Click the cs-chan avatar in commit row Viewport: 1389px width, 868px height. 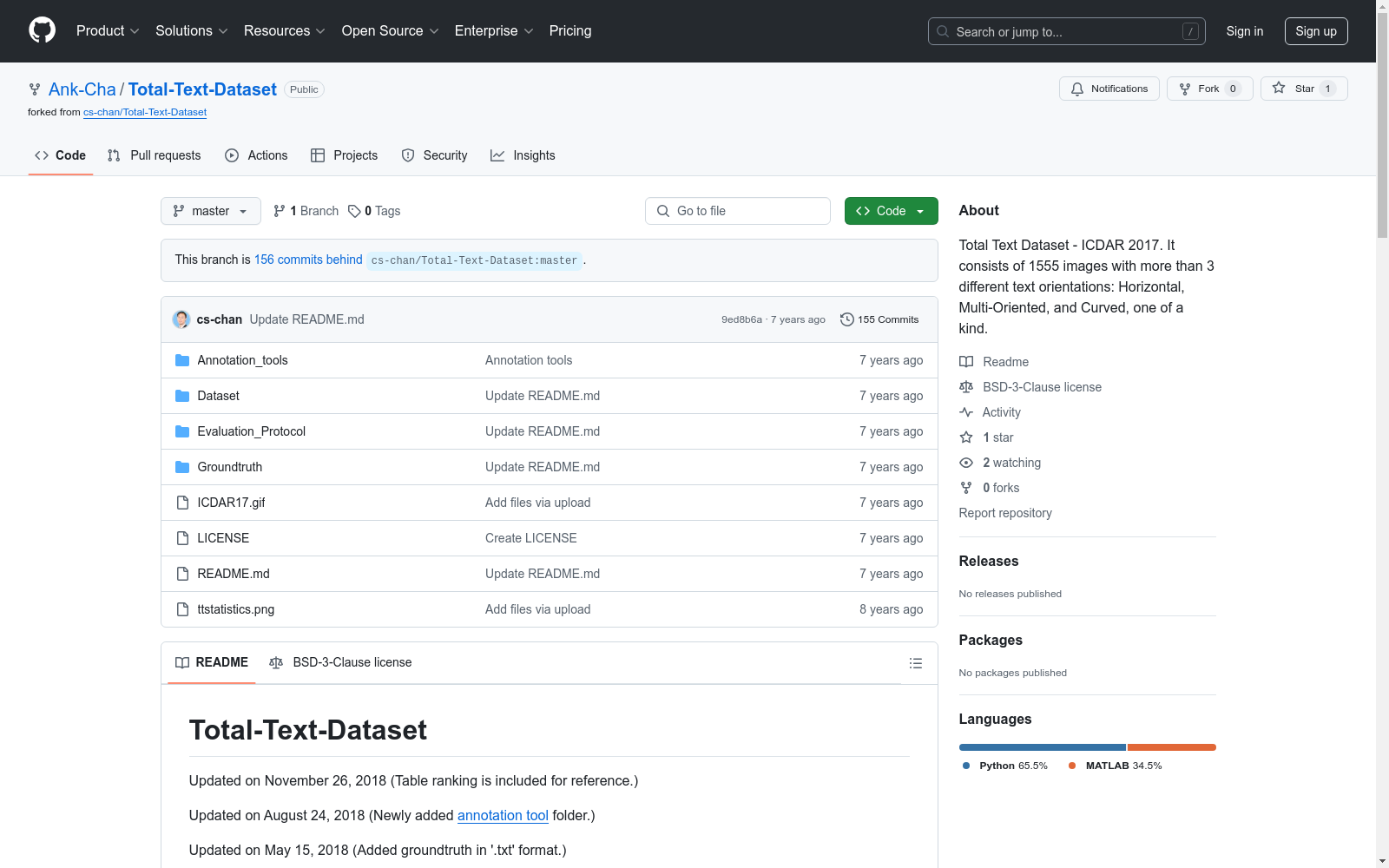181,319
